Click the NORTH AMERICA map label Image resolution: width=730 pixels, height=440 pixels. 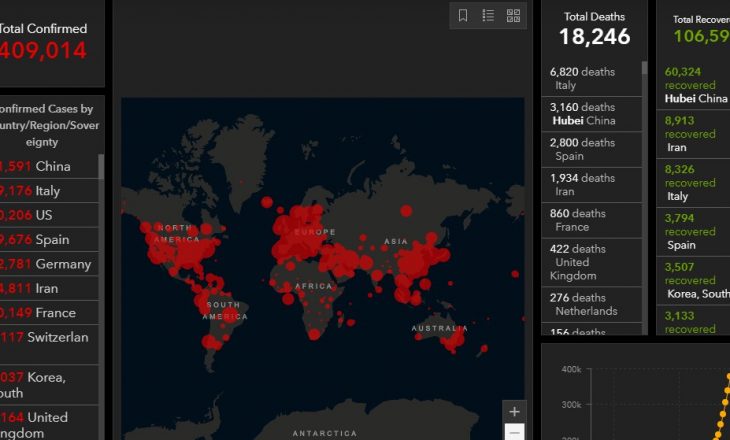[176, 234]
